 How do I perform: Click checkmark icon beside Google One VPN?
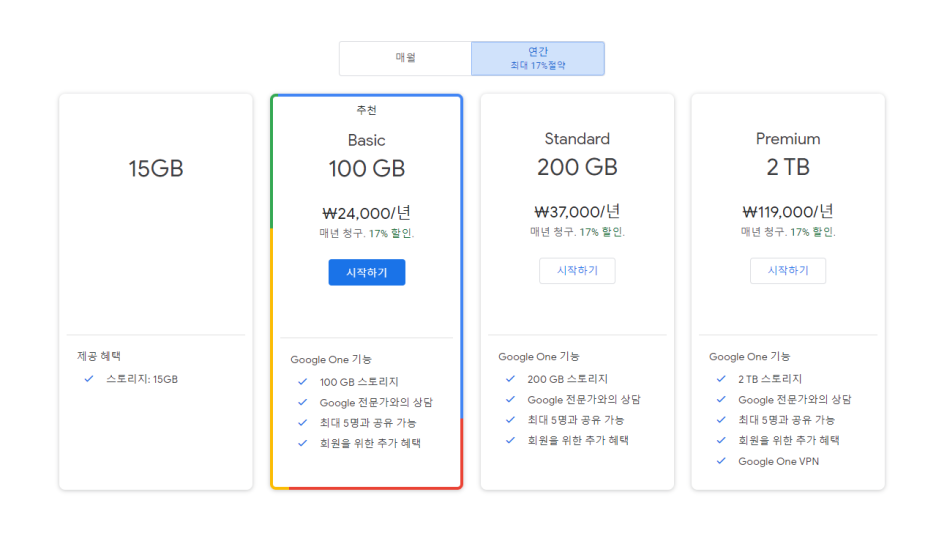(x=721, y=461)
